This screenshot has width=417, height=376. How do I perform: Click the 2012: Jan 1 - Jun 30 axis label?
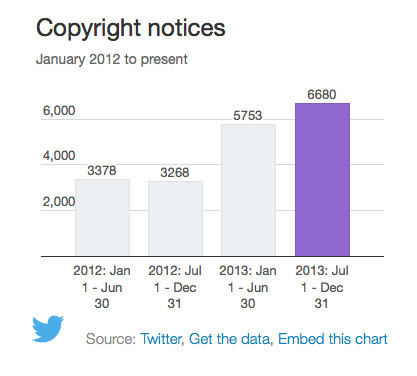point(102,287)
